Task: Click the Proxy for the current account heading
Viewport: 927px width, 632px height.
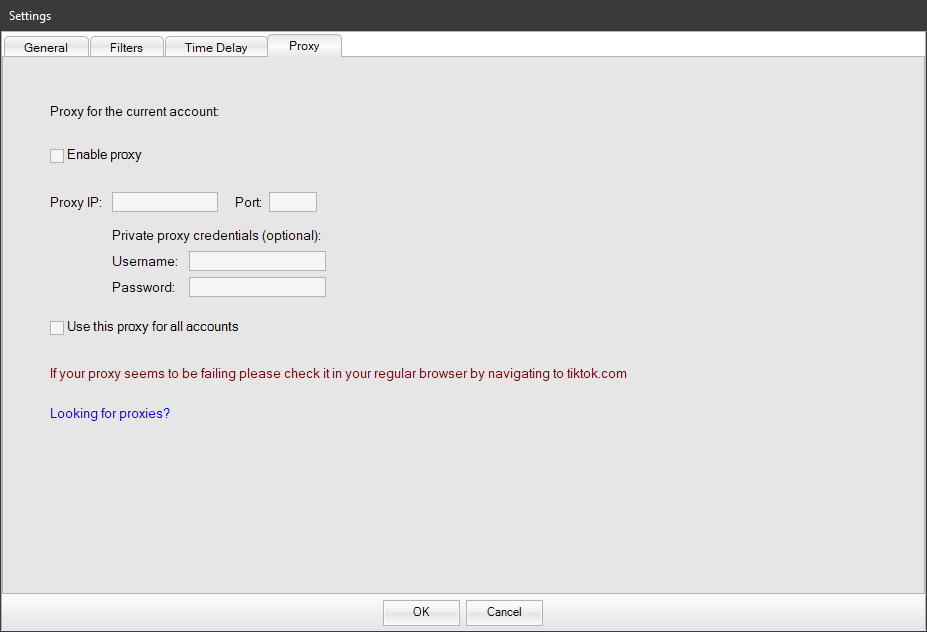Action: [x=134, y=111]
